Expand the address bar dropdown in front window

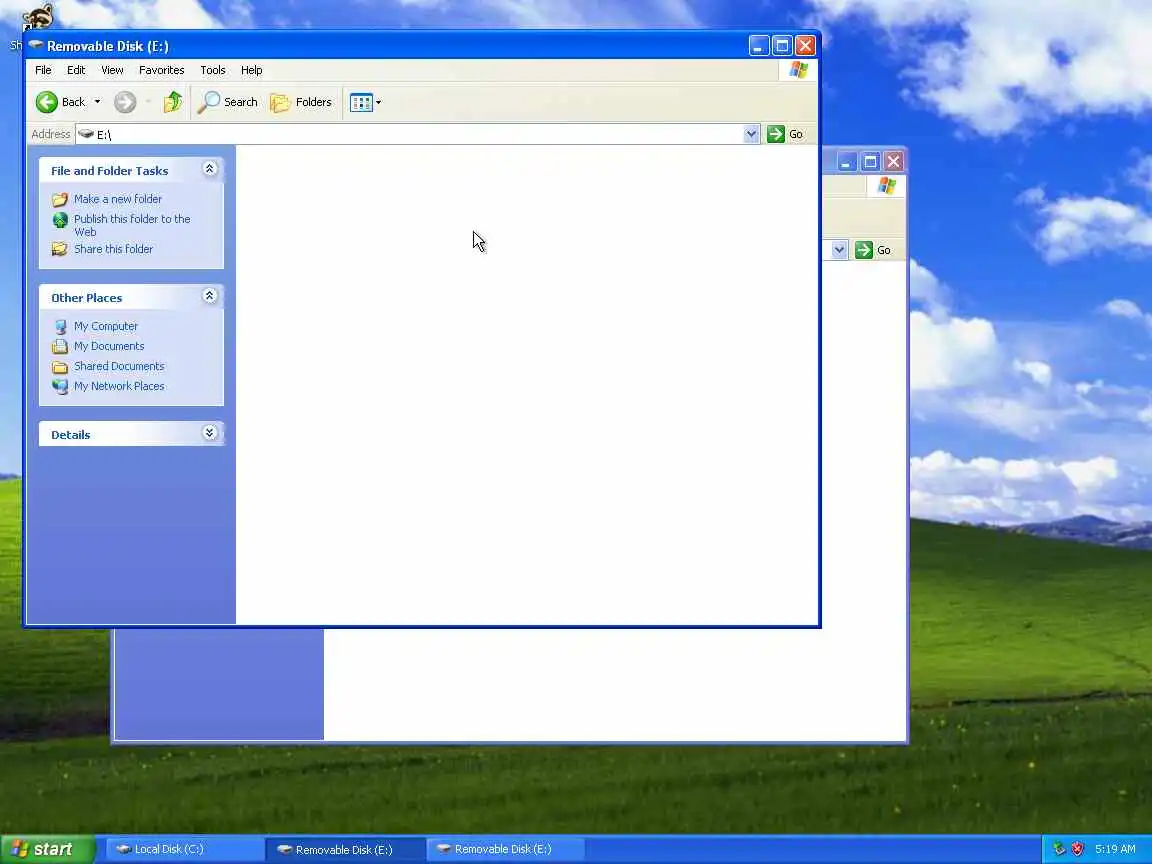[751, 134]
